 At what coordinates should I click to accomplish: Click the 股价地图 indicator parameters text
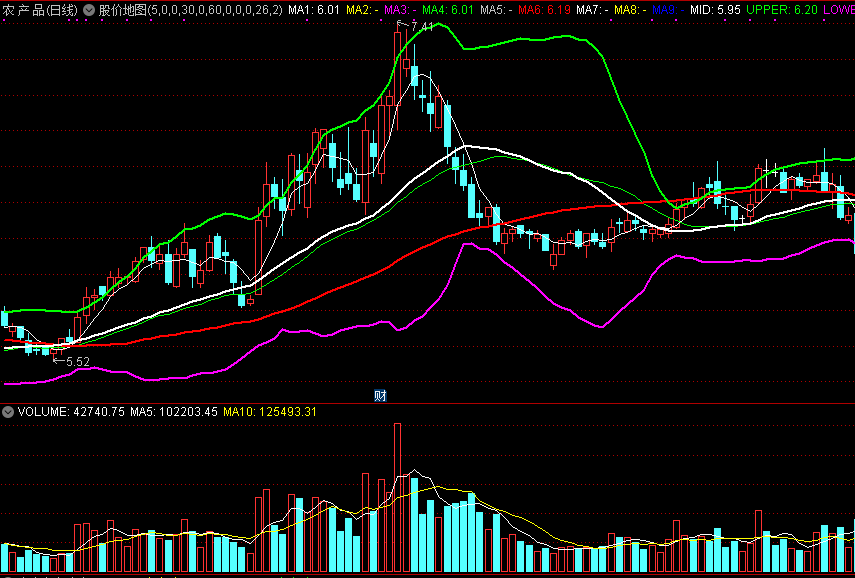click(190, 10)
